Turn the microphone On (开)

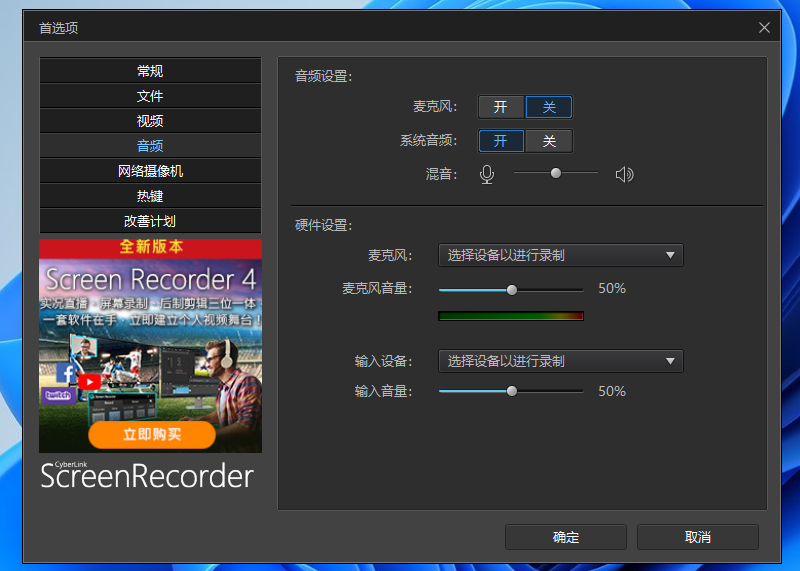coord(501,107)
